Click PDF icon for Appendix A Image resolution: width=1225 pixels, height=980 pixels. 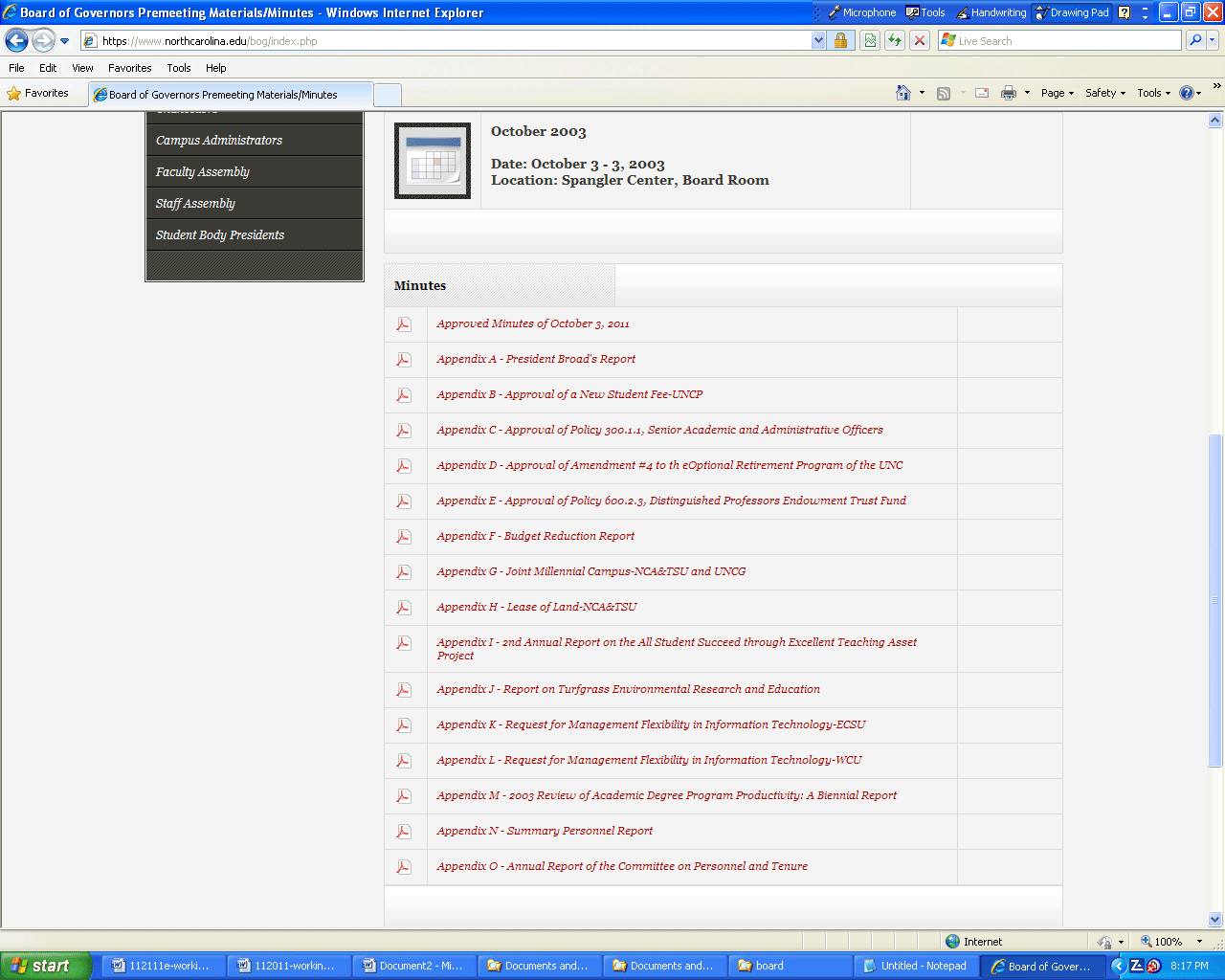click(404, 360)
